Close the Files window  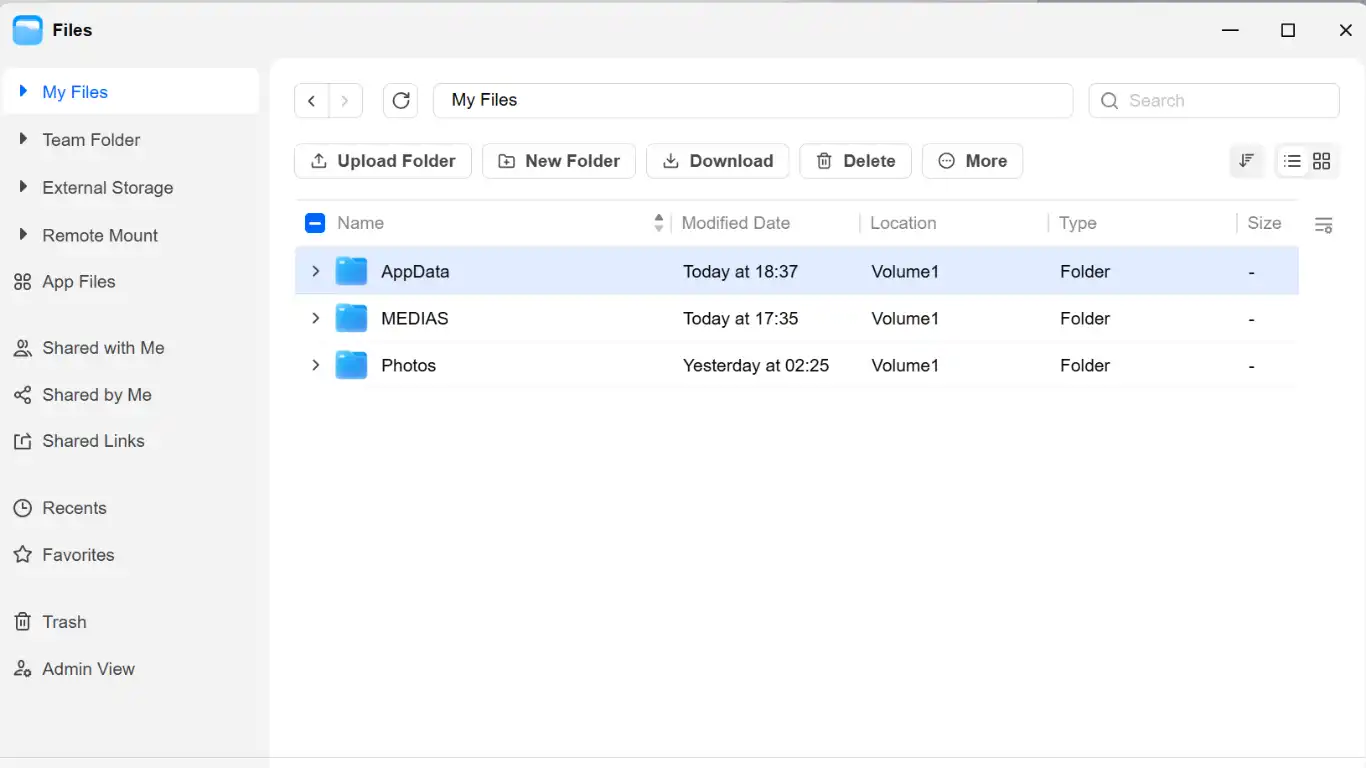pyautogui.click(x=1346, y=30)
